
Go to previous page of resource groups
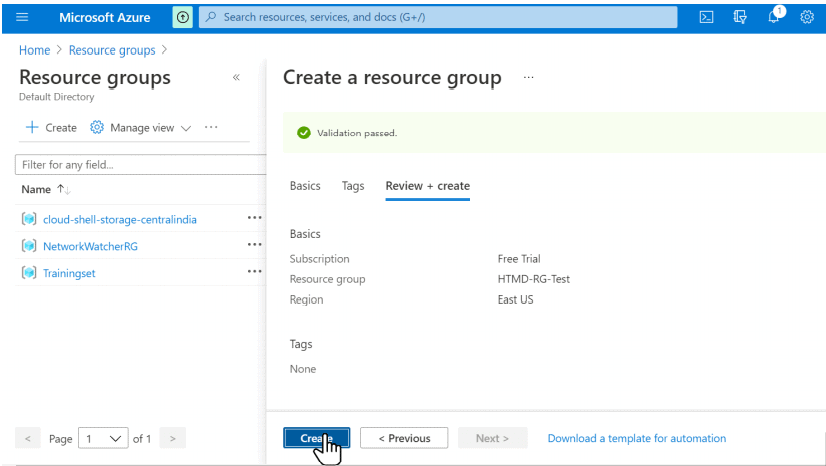[x=28, y=438]
